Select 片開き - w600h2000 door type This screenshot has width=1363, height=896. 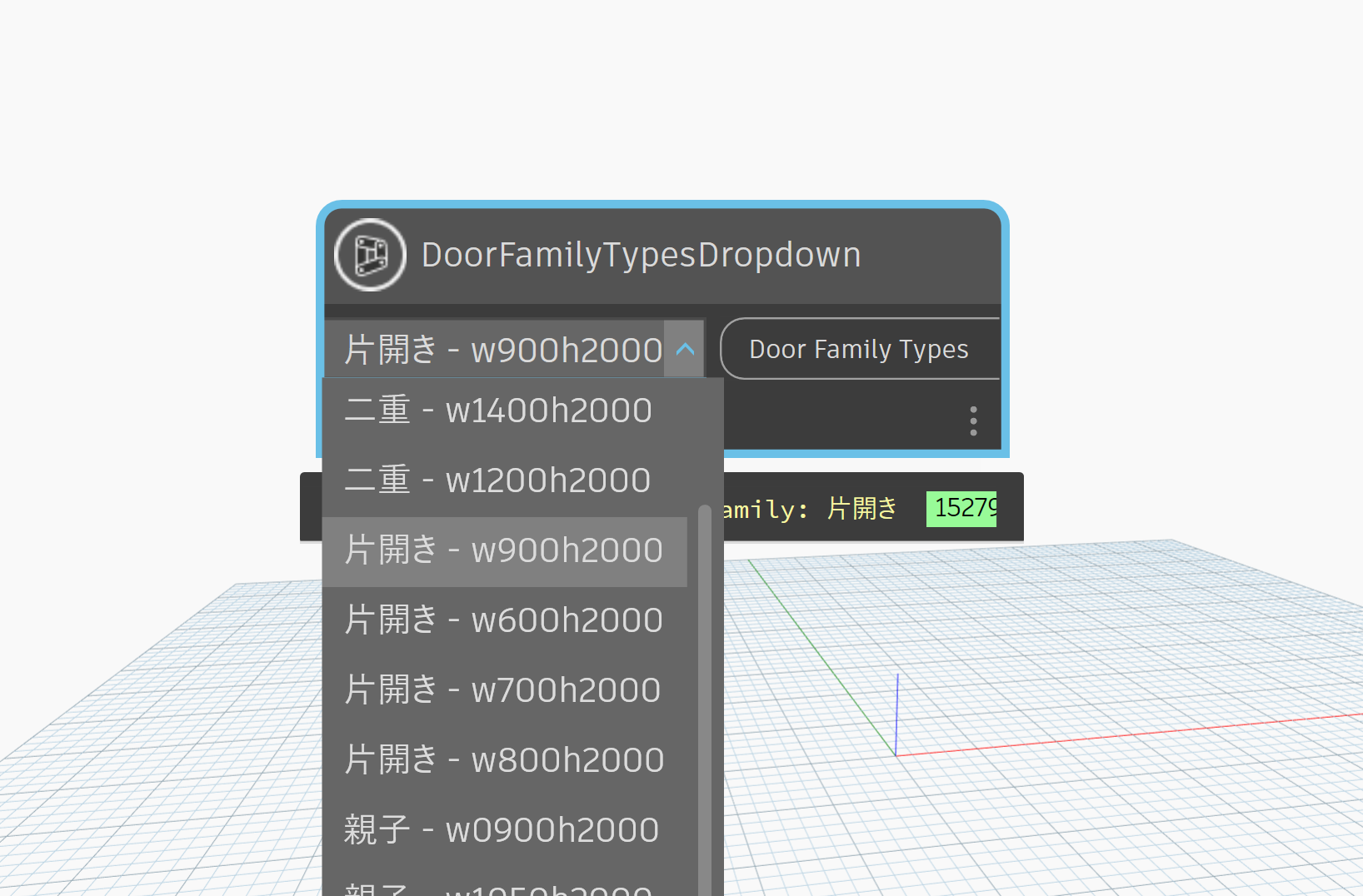(x=503, y=620)
